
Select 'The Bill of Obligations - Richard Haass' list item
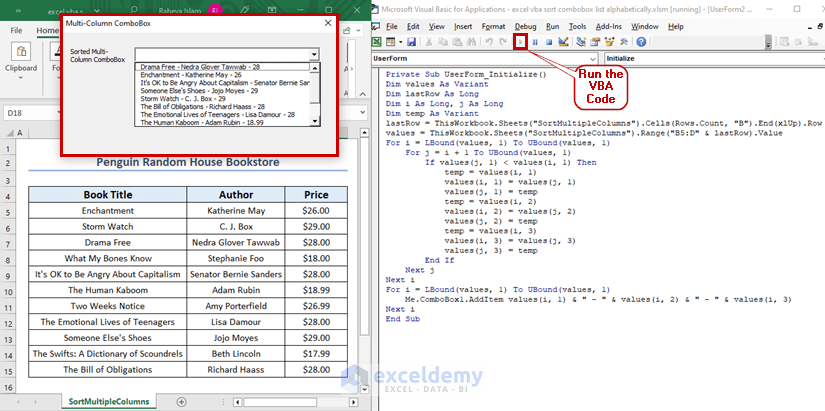coord(223,106)
